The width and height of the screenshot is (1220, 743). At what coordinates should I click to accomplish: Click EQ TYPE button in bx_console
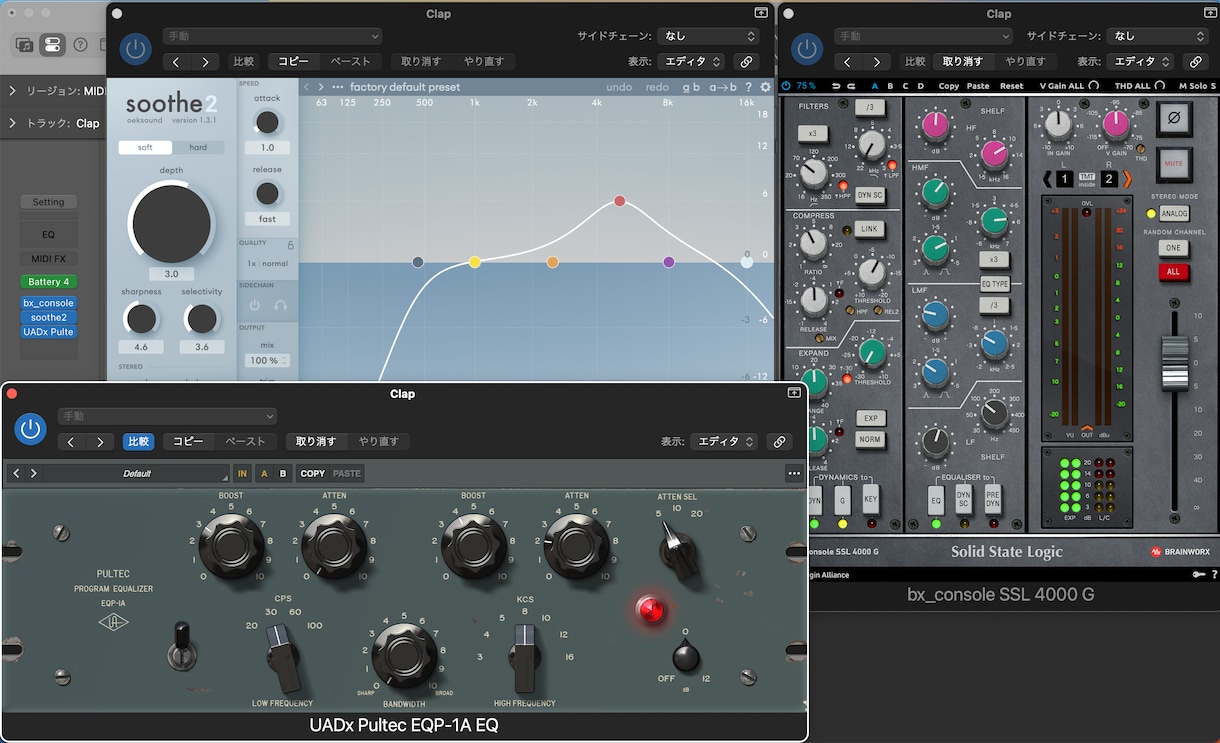(x=994, y=284)
